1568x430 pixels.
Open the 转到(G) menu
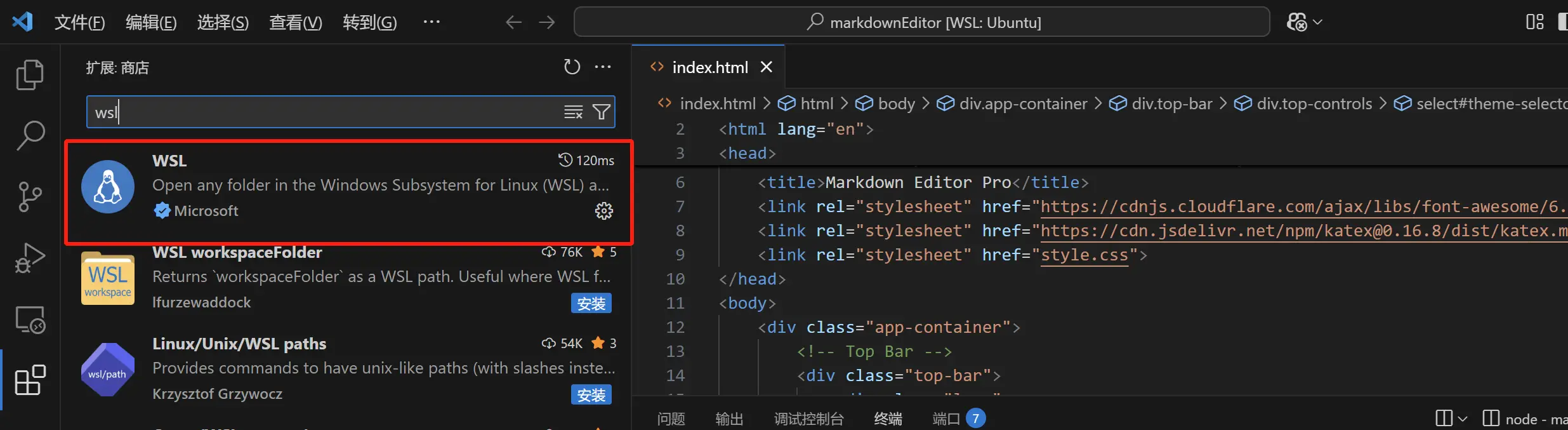[369, 23]
